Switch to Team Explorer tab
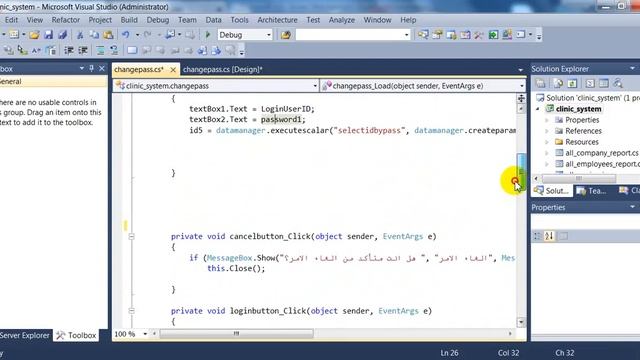The width and height of the screenshot is (640, 360). tap(591, 191)
